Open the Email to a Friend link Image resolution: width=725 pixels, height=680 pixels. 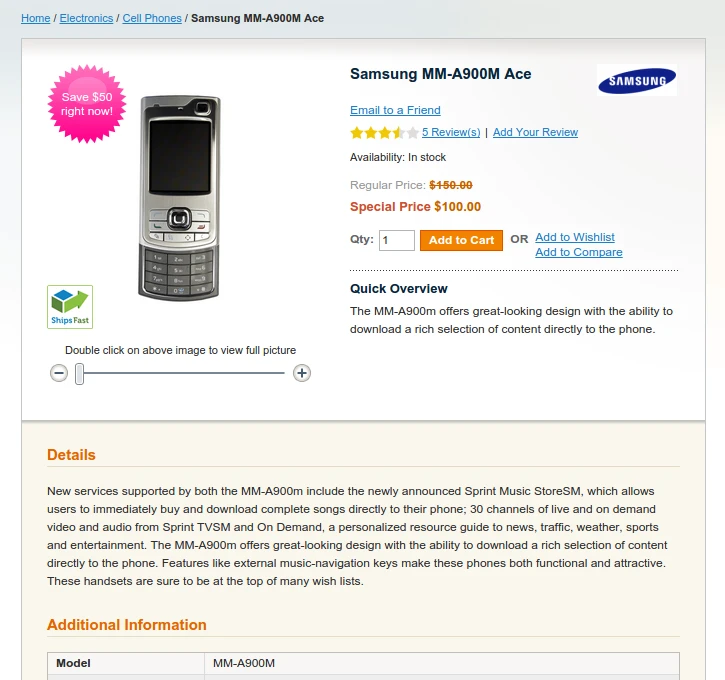point(395,110)
